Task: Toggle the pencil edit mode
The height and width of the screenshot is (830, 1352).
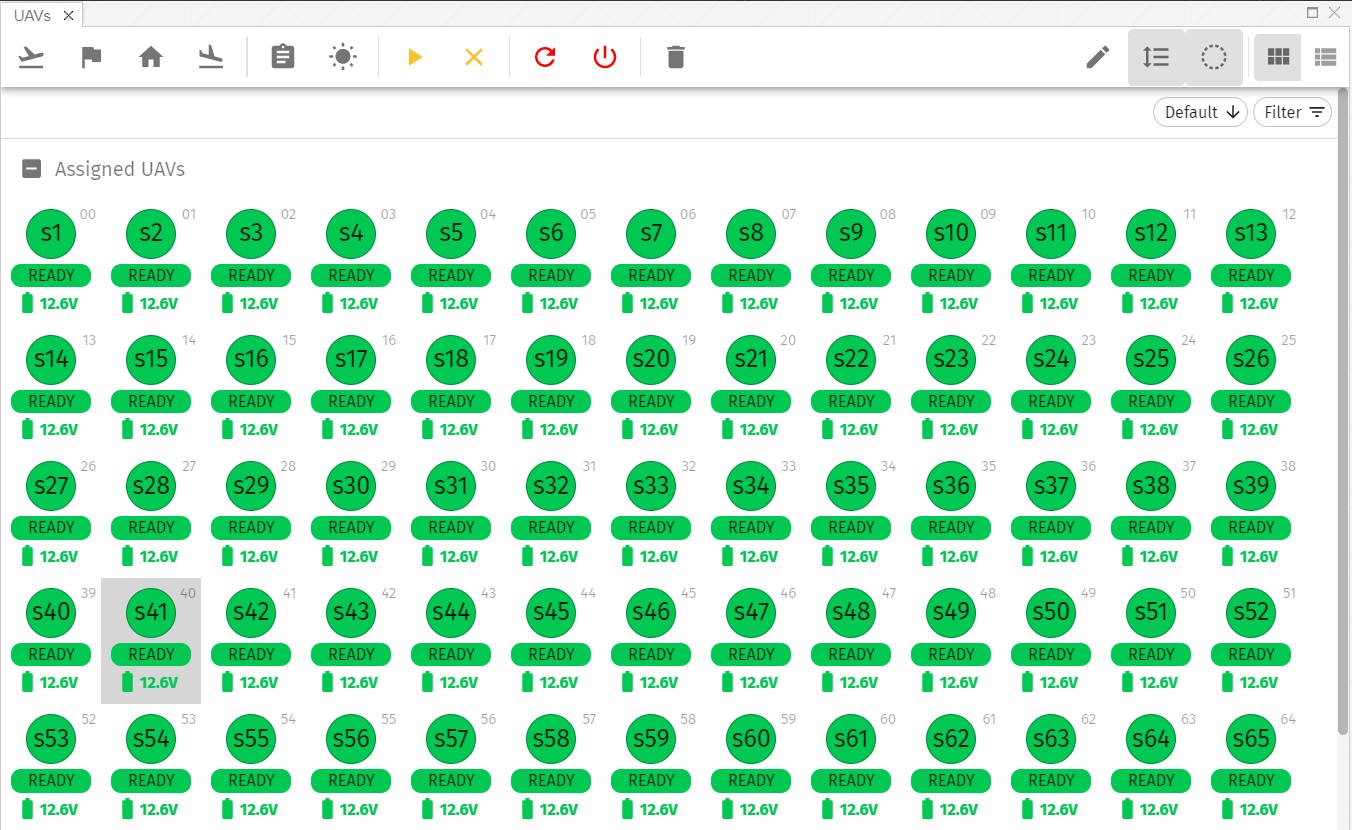Action: click(1098, 57)
